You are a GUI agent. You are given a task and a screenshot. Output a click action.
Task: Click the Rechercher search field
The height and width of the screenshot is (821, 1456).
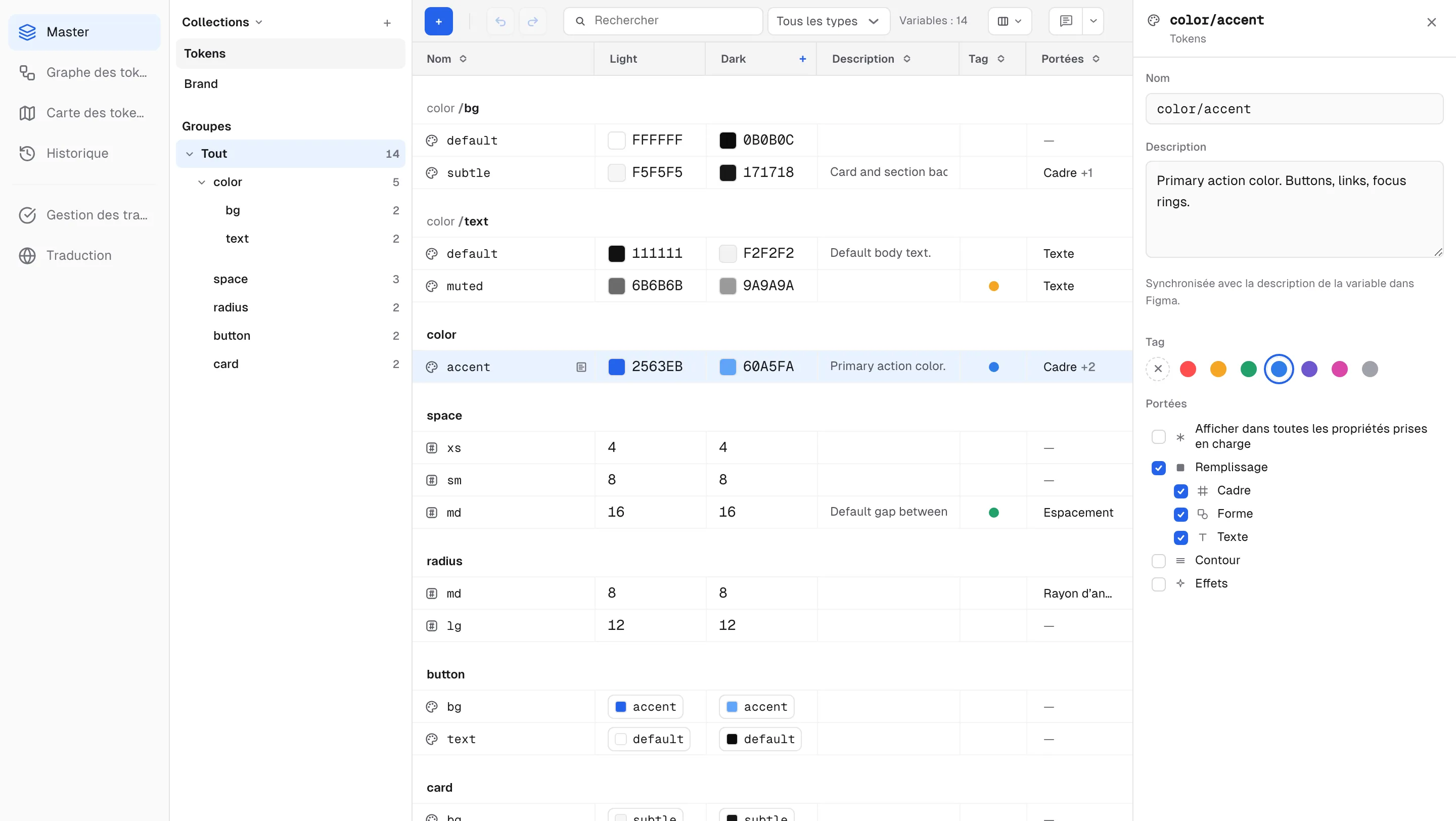(663, 21)
